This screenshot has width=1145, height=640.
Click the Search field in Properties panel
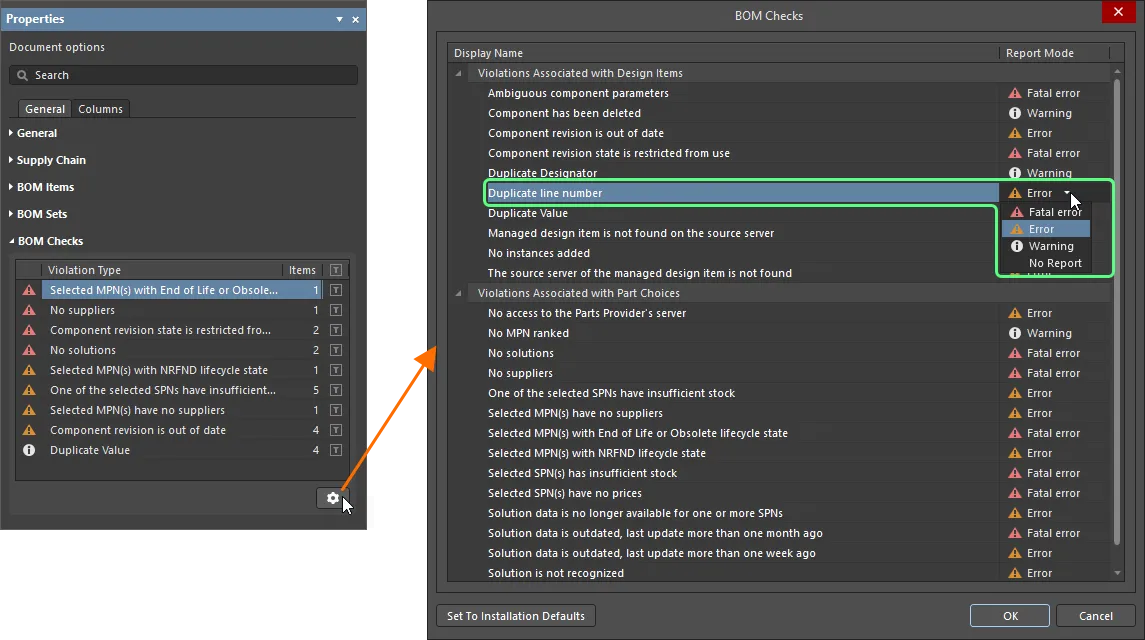pos(183,75)
